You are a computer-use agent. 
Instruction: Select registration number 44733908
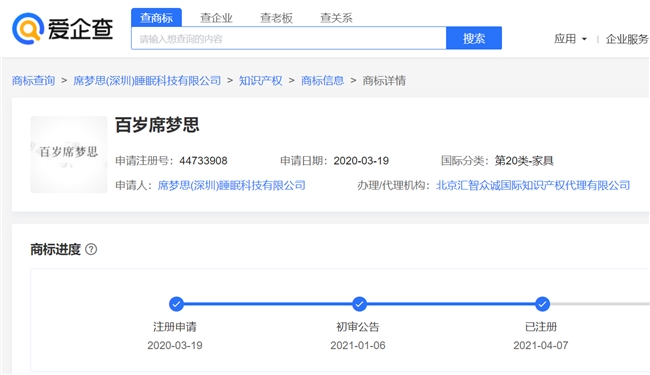[x=203, y=161]
